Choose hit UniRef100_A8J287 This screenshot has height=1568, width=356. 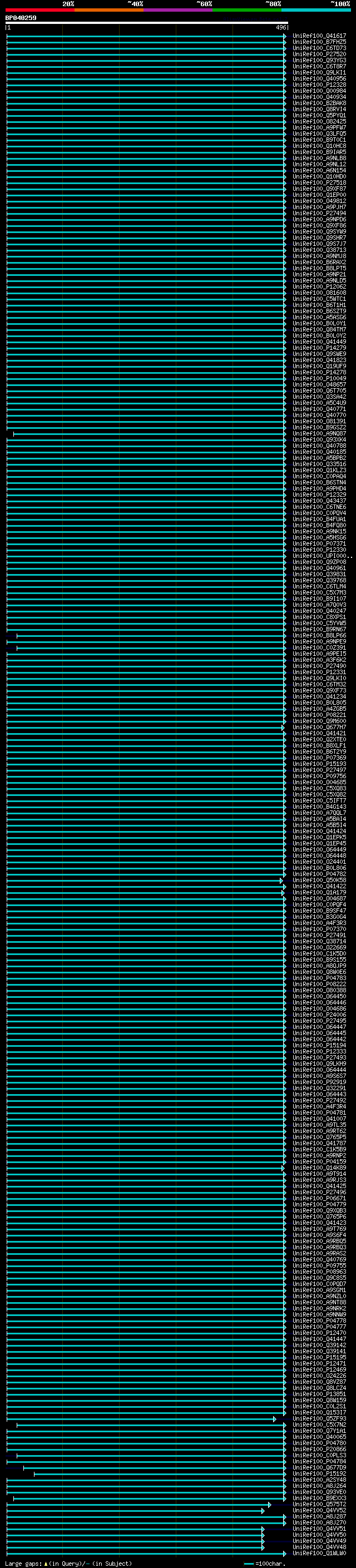(319, 1516)
